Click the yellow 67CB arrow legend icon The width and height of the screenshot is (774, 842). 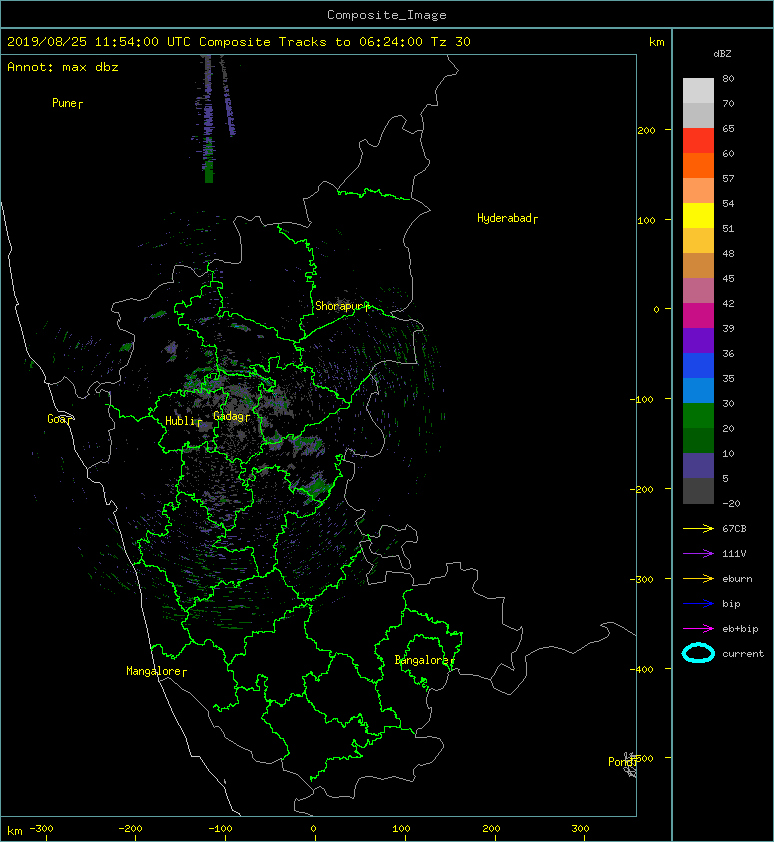[698, 528]
